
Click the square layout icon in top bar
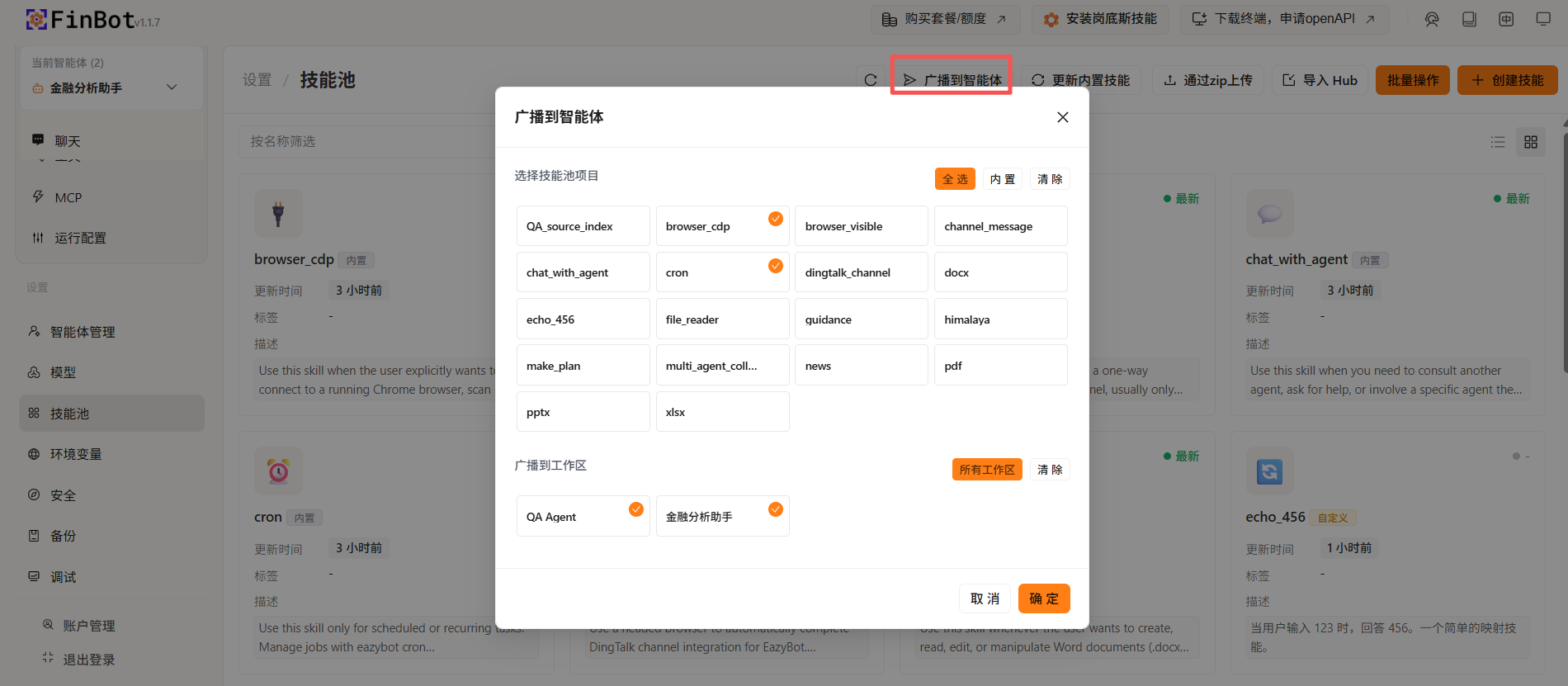(1506, 19)
